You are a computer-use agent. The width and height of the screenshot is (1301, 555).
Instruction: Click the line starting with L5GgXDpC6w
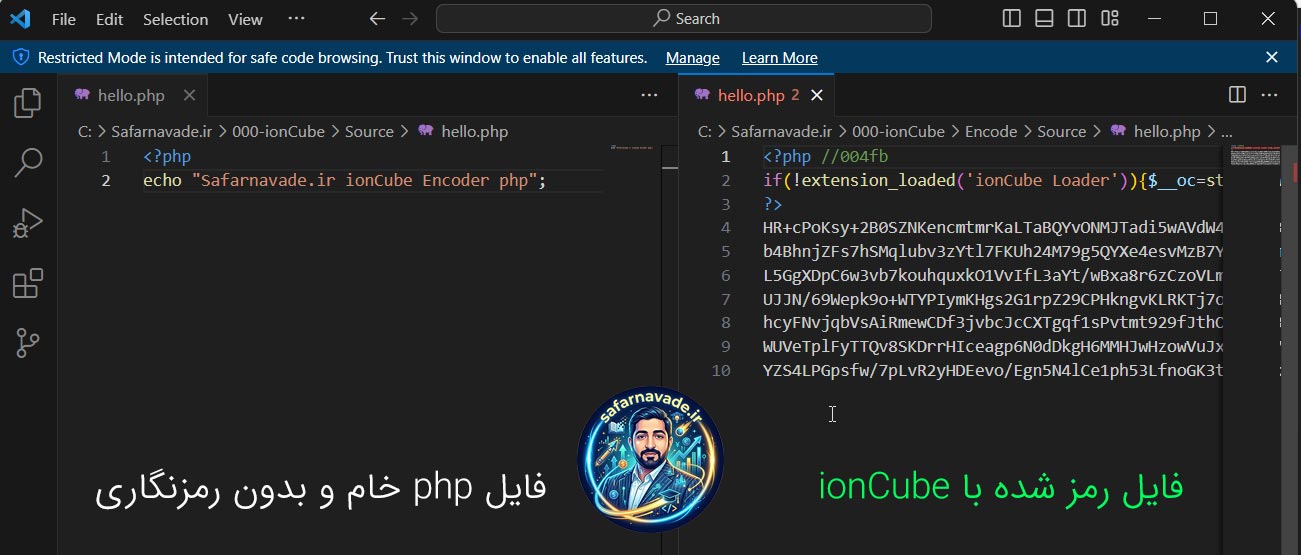tap(993, 275)
